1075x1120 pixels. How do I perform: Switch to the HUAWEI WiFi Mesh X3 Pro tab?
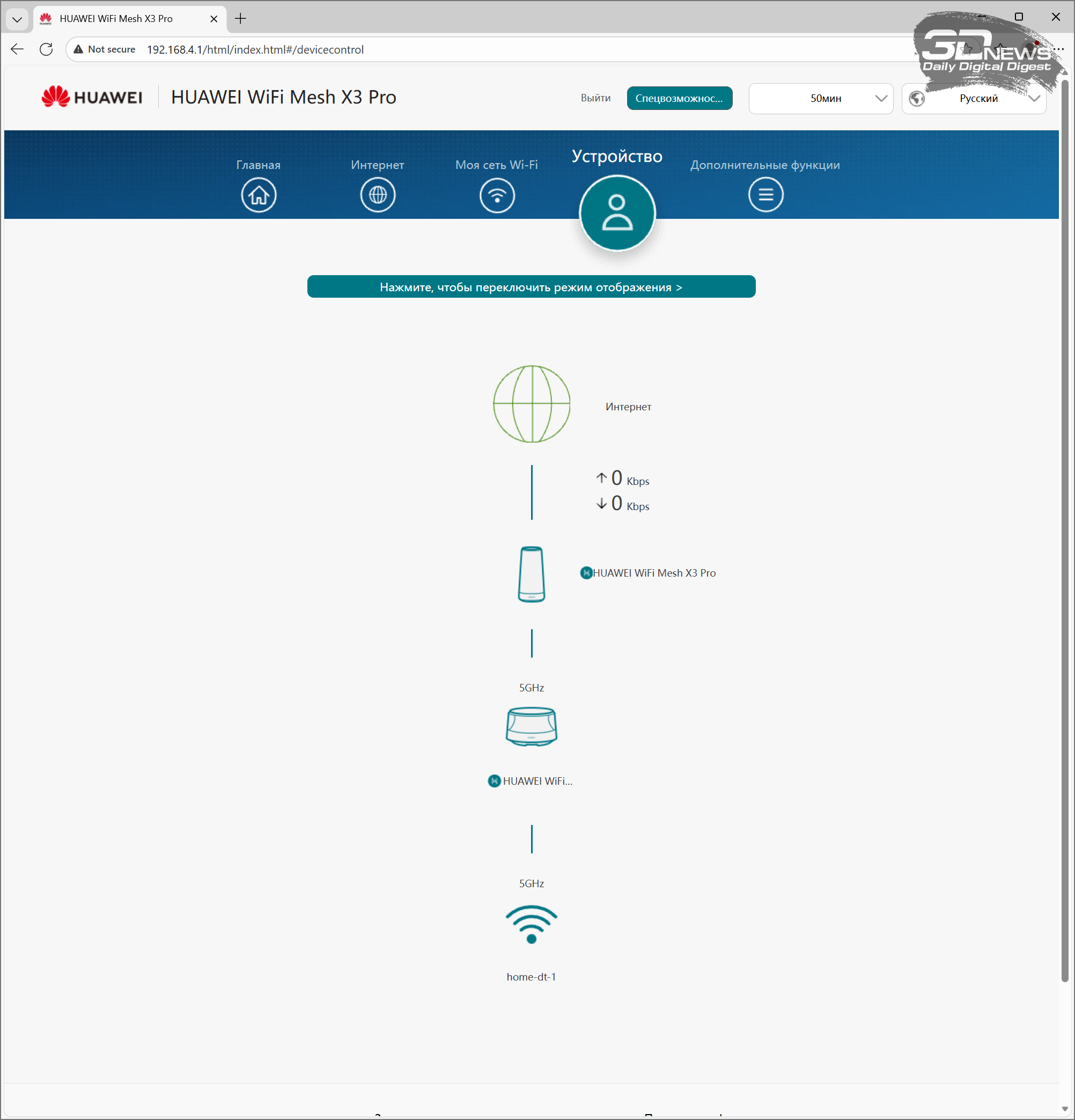116,19
